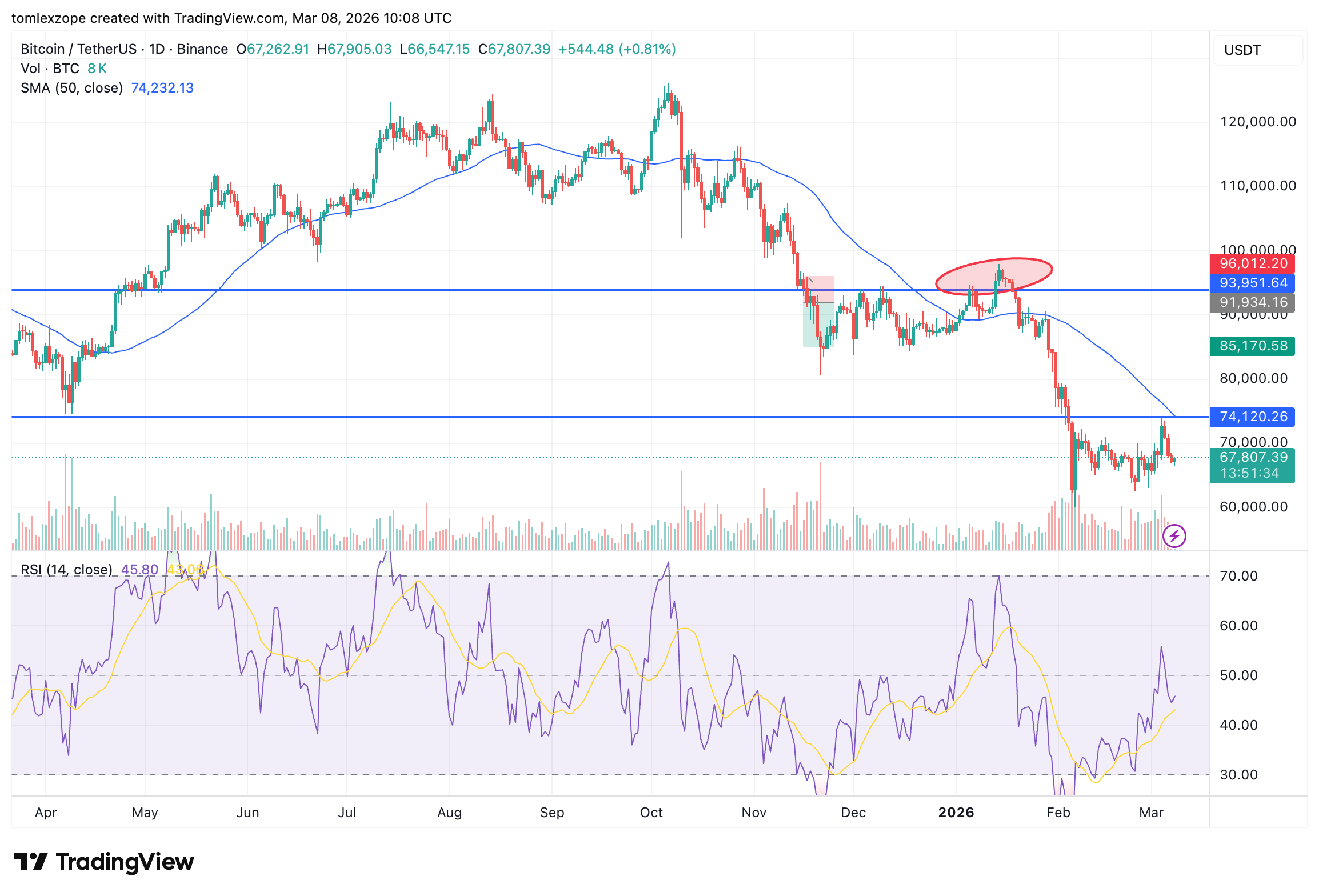Click the RSI value 45.80 in purple
This screenshot has width=1319, height=896.
141,569
